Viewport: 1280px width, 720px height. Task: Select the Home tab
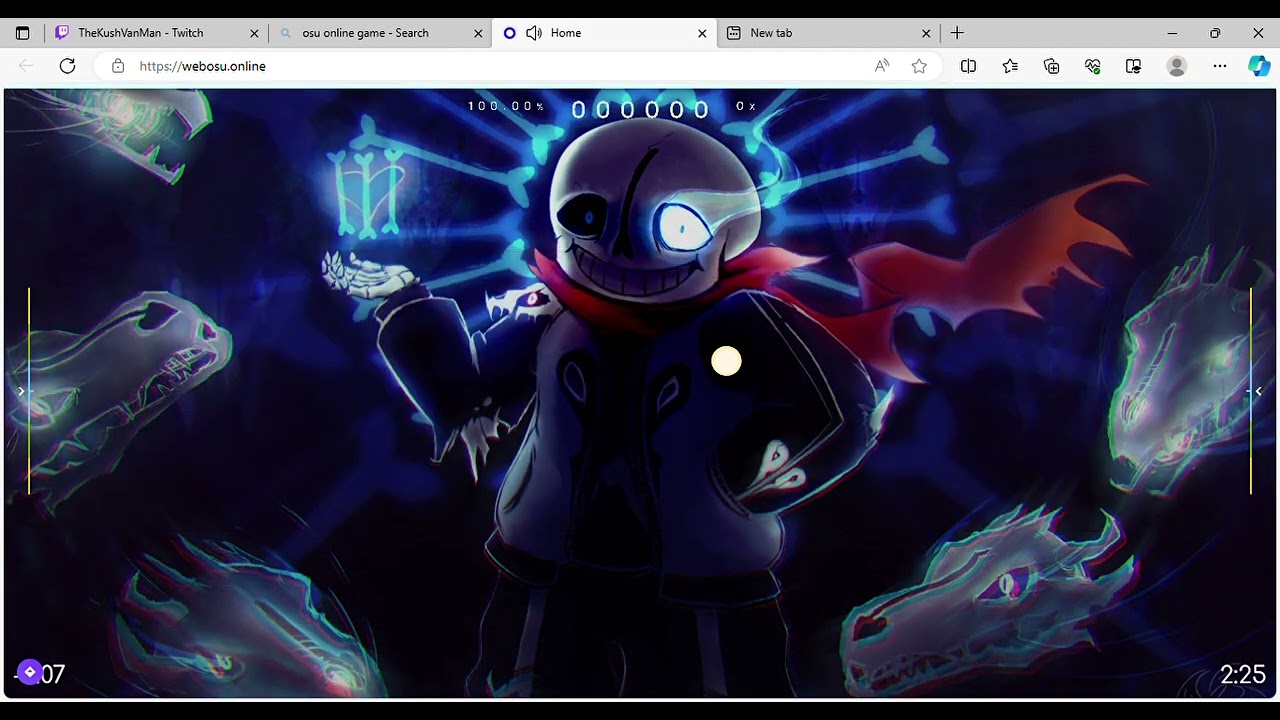coord(605,33)
